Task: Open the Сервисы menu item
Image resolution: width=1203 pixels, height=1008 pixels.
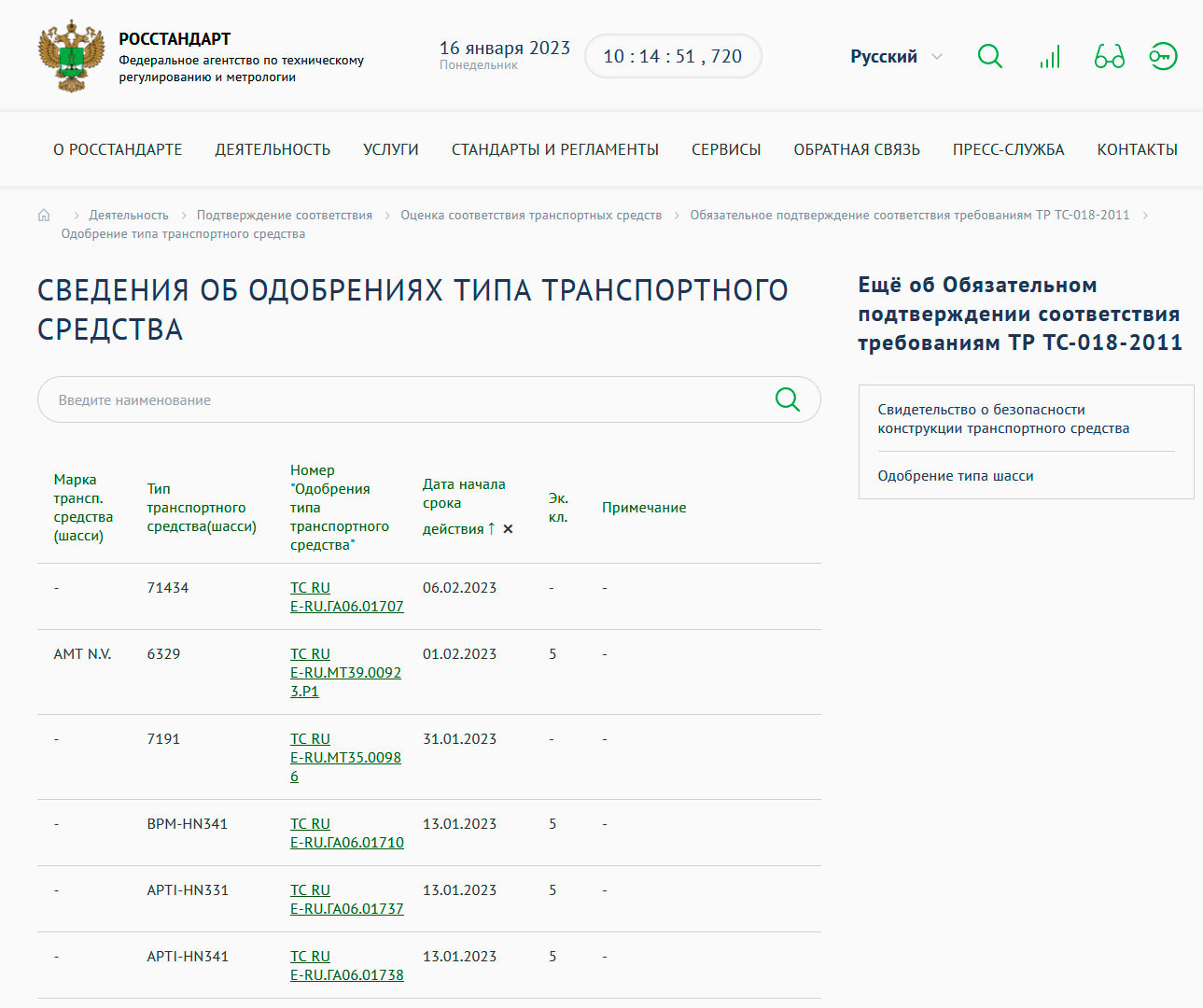Action: point(725,149)
